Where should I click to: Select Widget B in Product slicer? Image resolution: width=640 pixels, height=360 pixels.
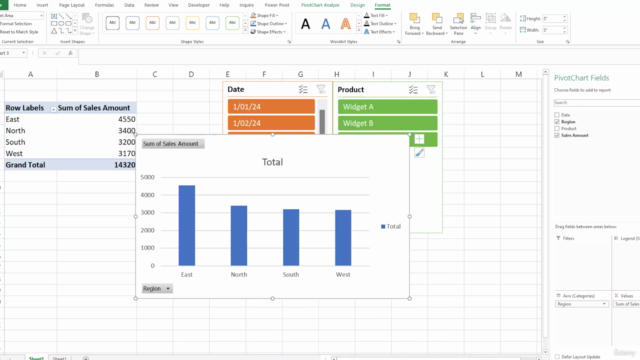pyautogui.click(x=387, y=123)
